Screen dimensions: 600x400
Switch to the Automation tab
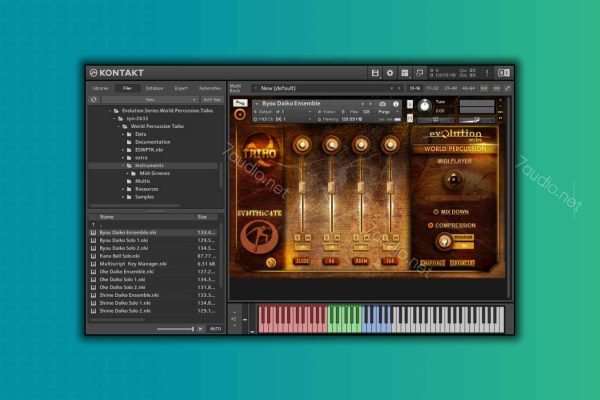pyautogui.click(x=210, y=88)
